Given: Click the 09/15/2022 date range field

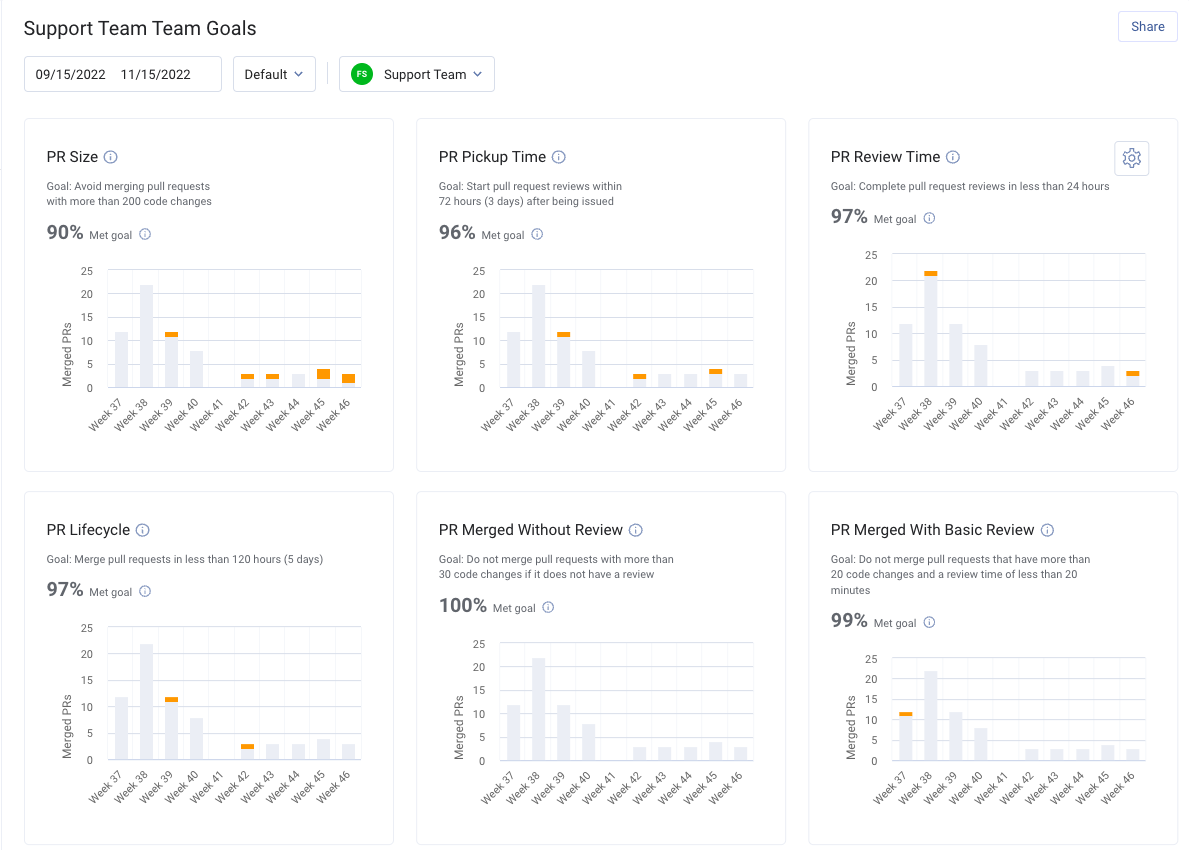Looking at the screenshot, I should pyautogui.click(x=68, y=74).
